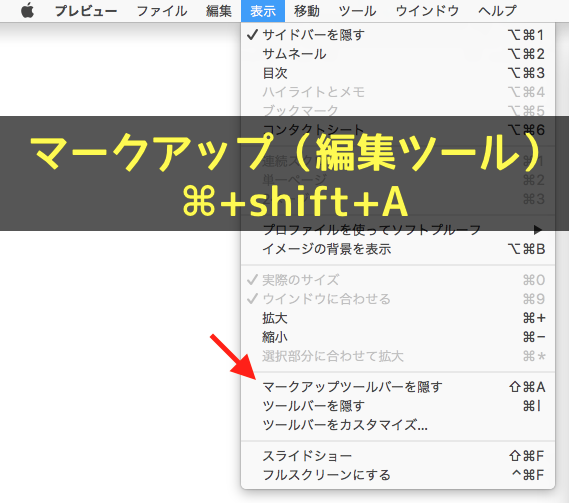Viewport: 569px width, 503px height.
Task: Choose 縮小 to zoom out
Action: tap(398, 337)
